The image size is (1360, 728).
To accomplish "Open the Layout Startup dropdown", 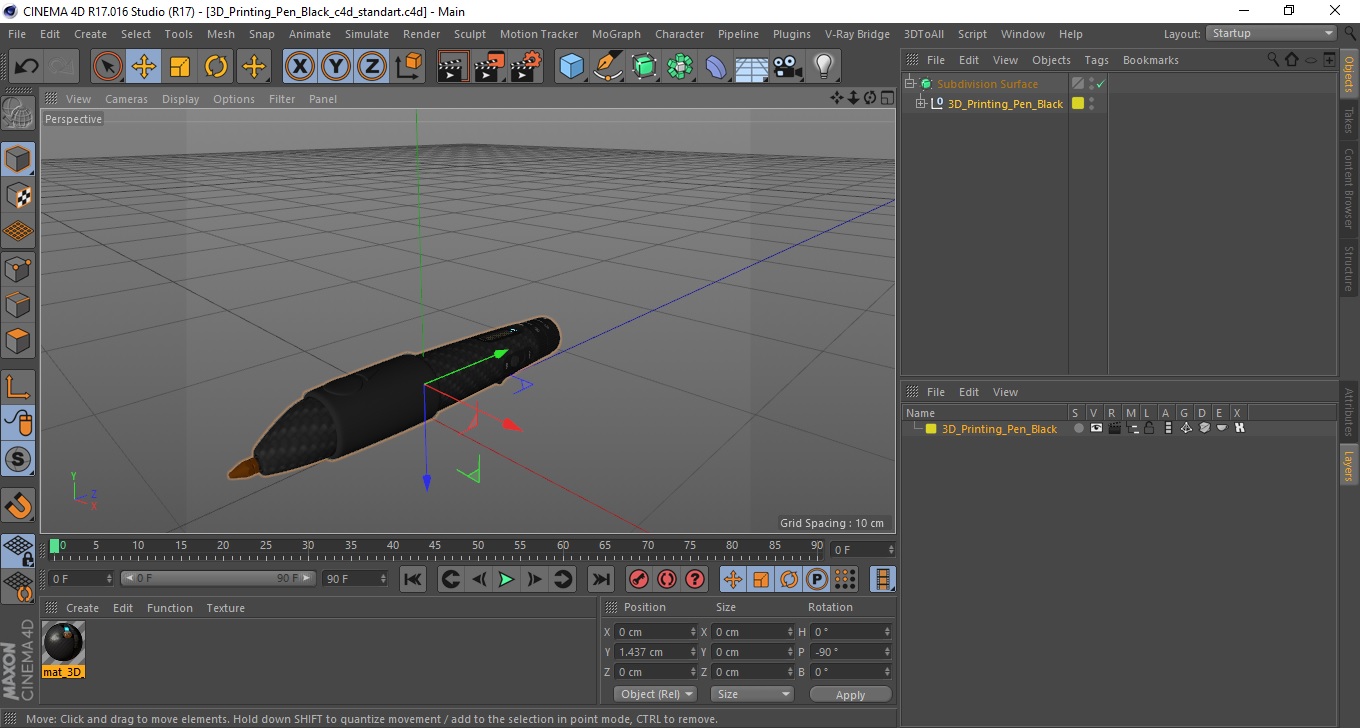I will point(1271,33).
